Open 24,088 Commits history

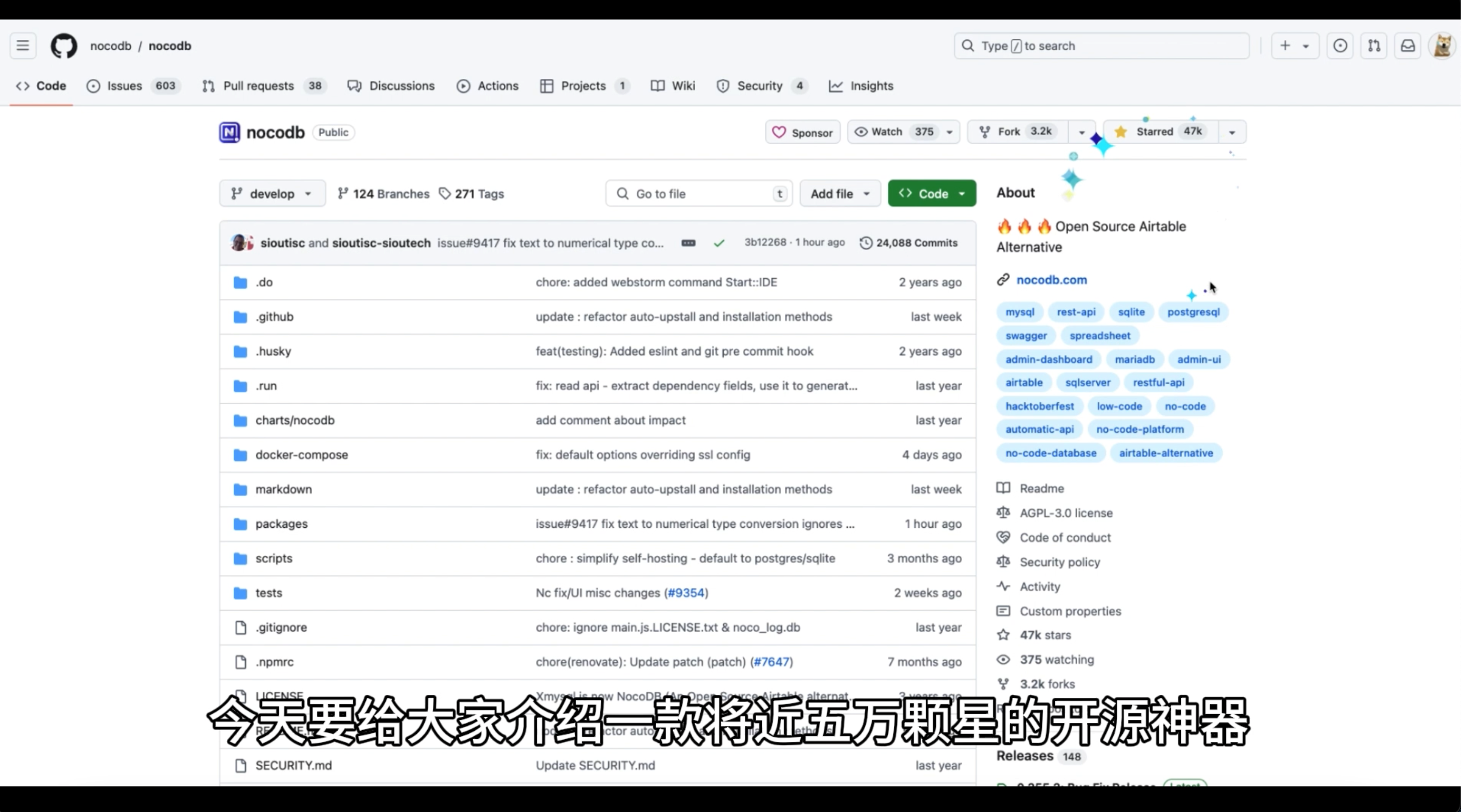tap(909, 243)
